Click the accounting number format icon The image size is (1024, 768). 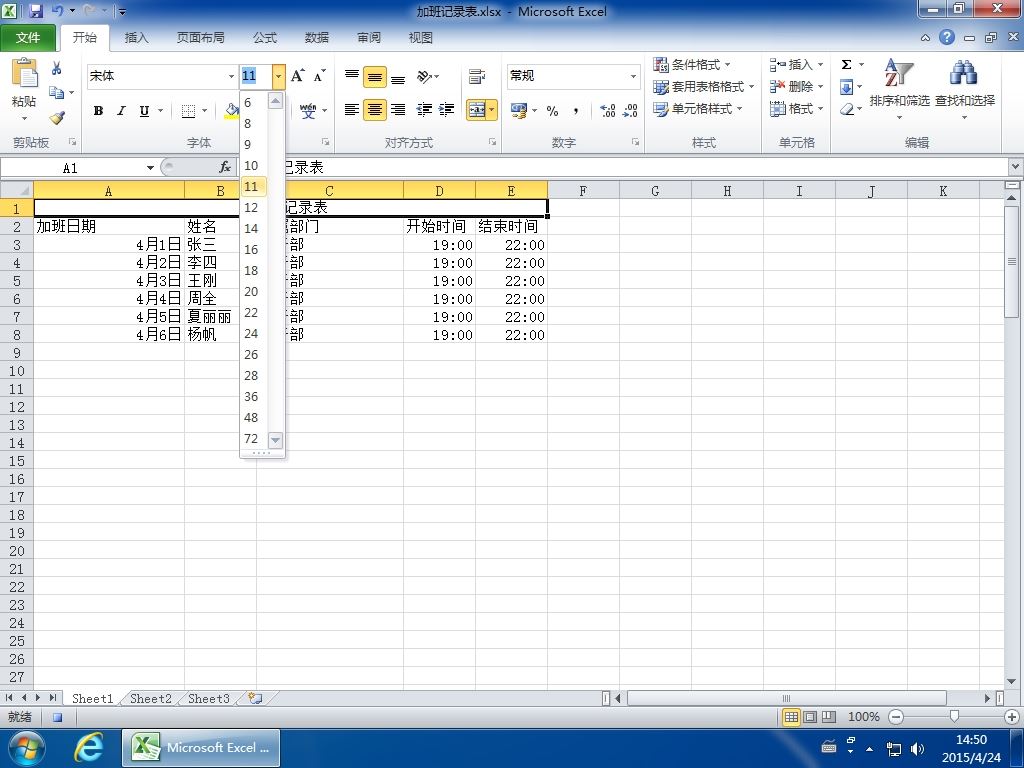click(519, 110)
